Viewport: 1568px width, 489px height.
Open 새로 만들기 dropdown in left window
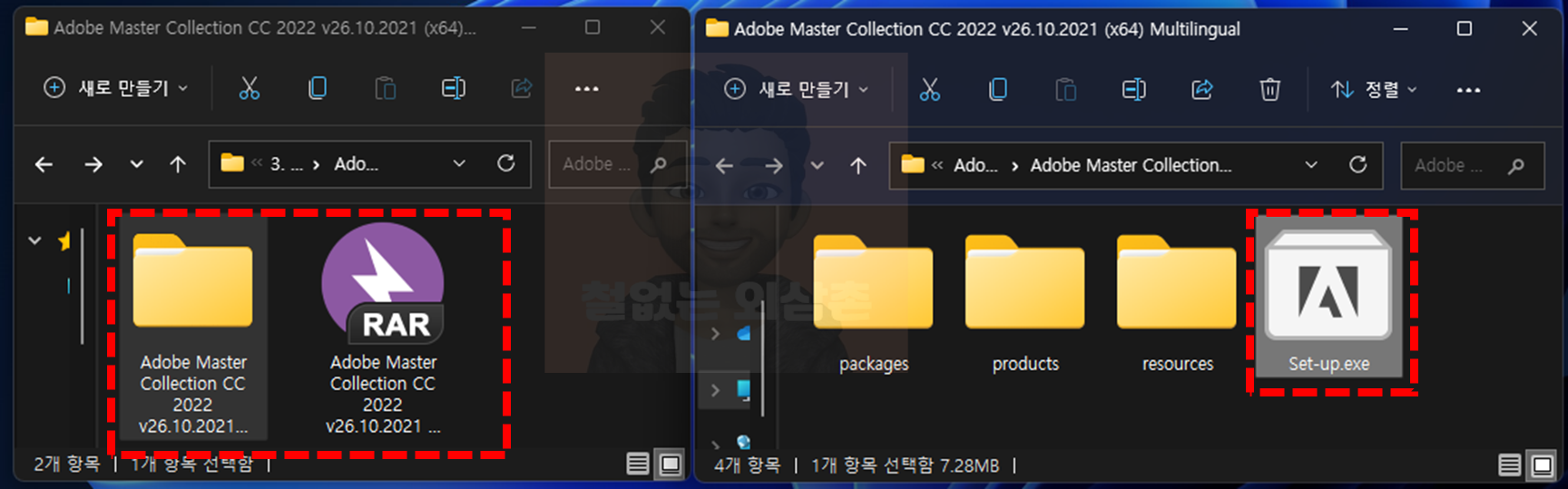click(x=115, y=88)
